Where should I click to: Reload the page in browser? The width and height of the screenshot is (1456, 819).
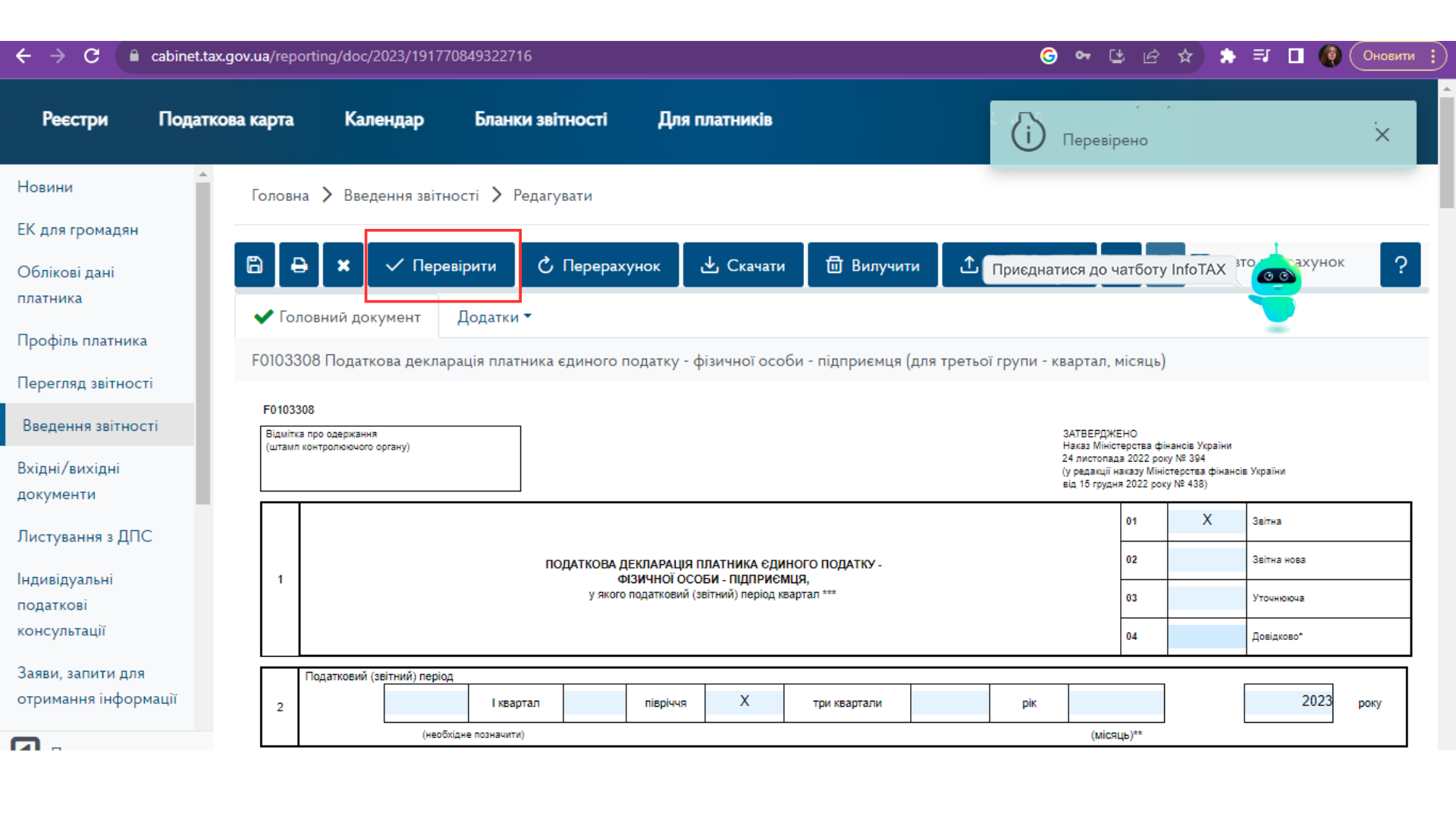92,56
